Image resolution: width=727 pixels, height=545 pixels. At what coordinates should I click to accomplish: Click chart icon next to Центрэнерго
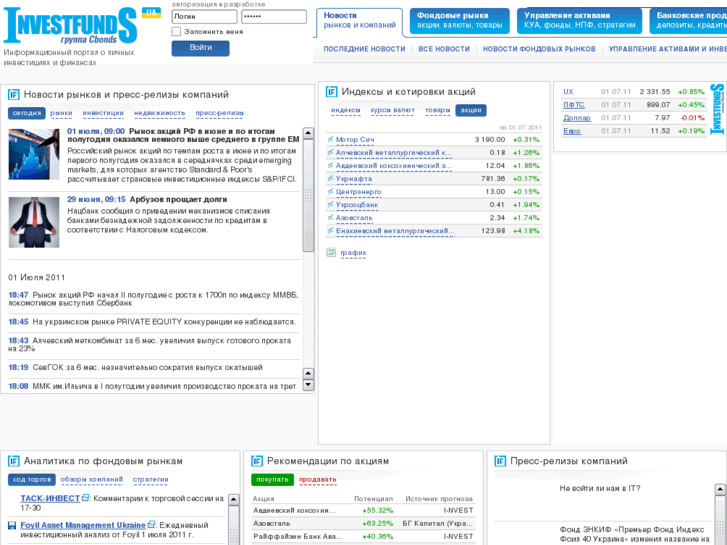click(330, 191)
